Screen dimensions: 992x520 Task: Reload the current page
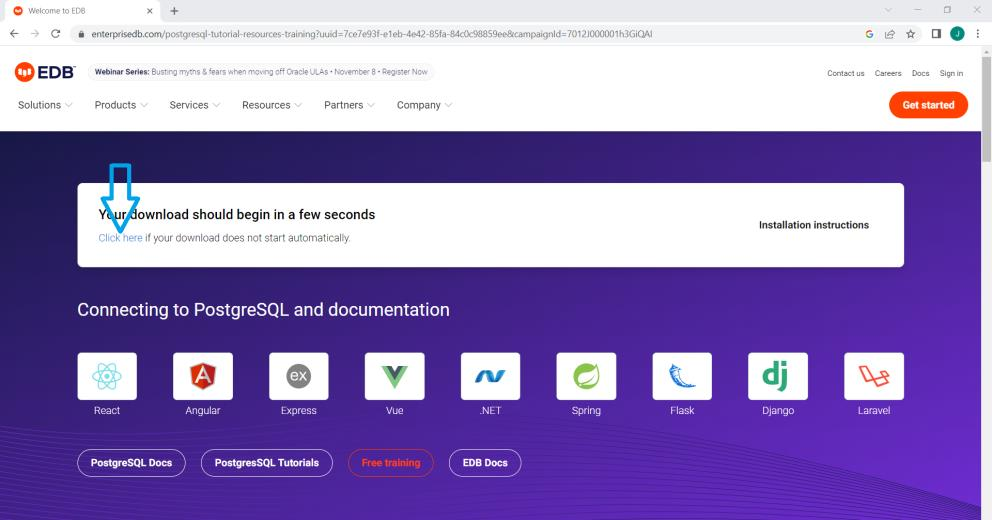coord(56,34)
